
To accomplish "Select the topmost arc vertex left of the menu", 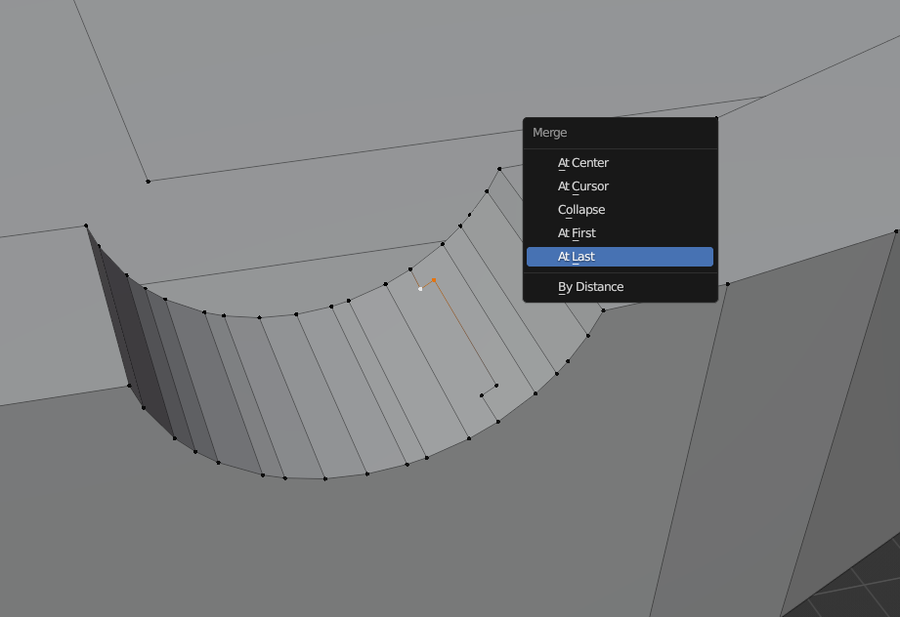I will (499, 169).
